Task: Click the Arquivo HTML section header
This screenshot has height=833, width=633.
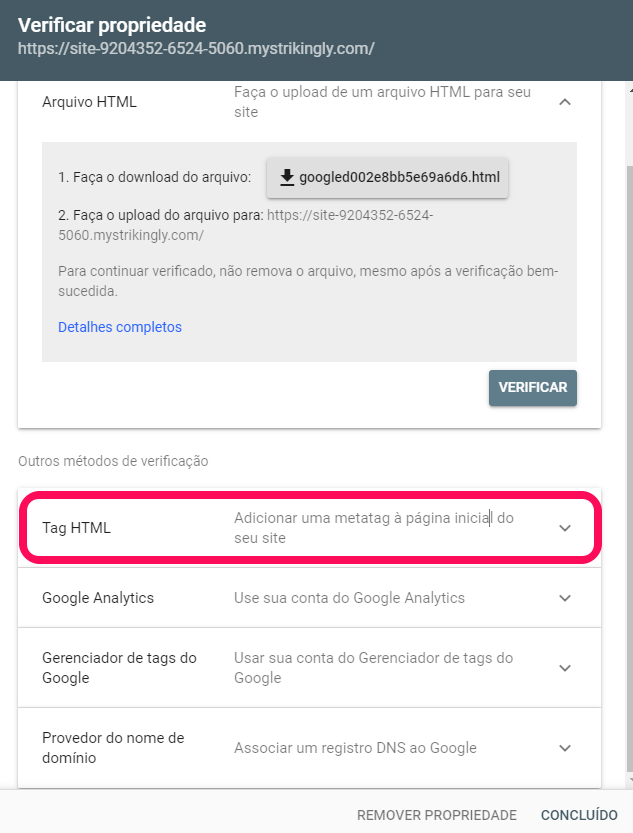Action: (x=310, y=102)
